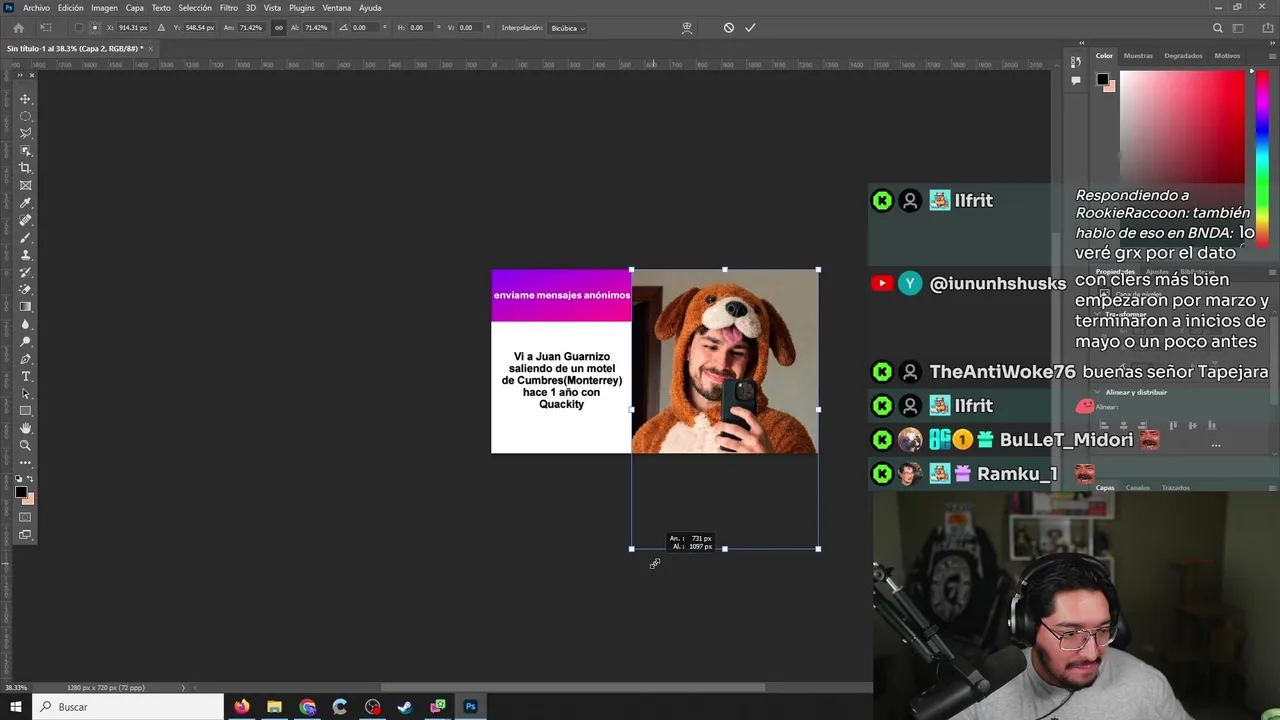Open Steam from the taskbar
Image resolution: width=1280 pixels, height=720 pixels.
405,707
